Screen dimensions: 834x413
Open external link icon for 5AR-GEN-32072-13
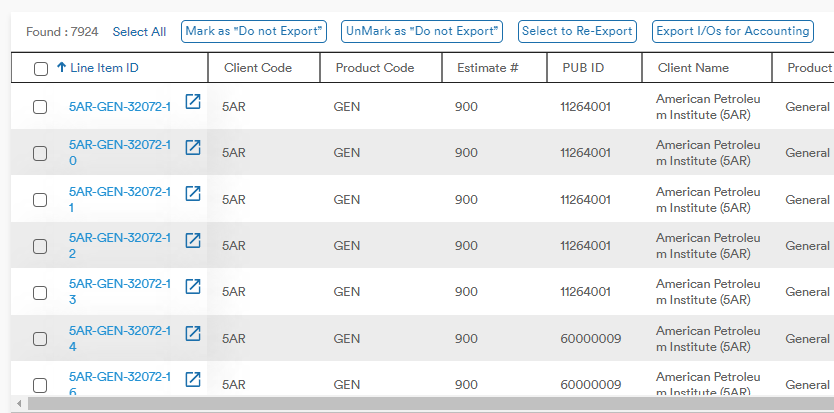pos(193,287)
